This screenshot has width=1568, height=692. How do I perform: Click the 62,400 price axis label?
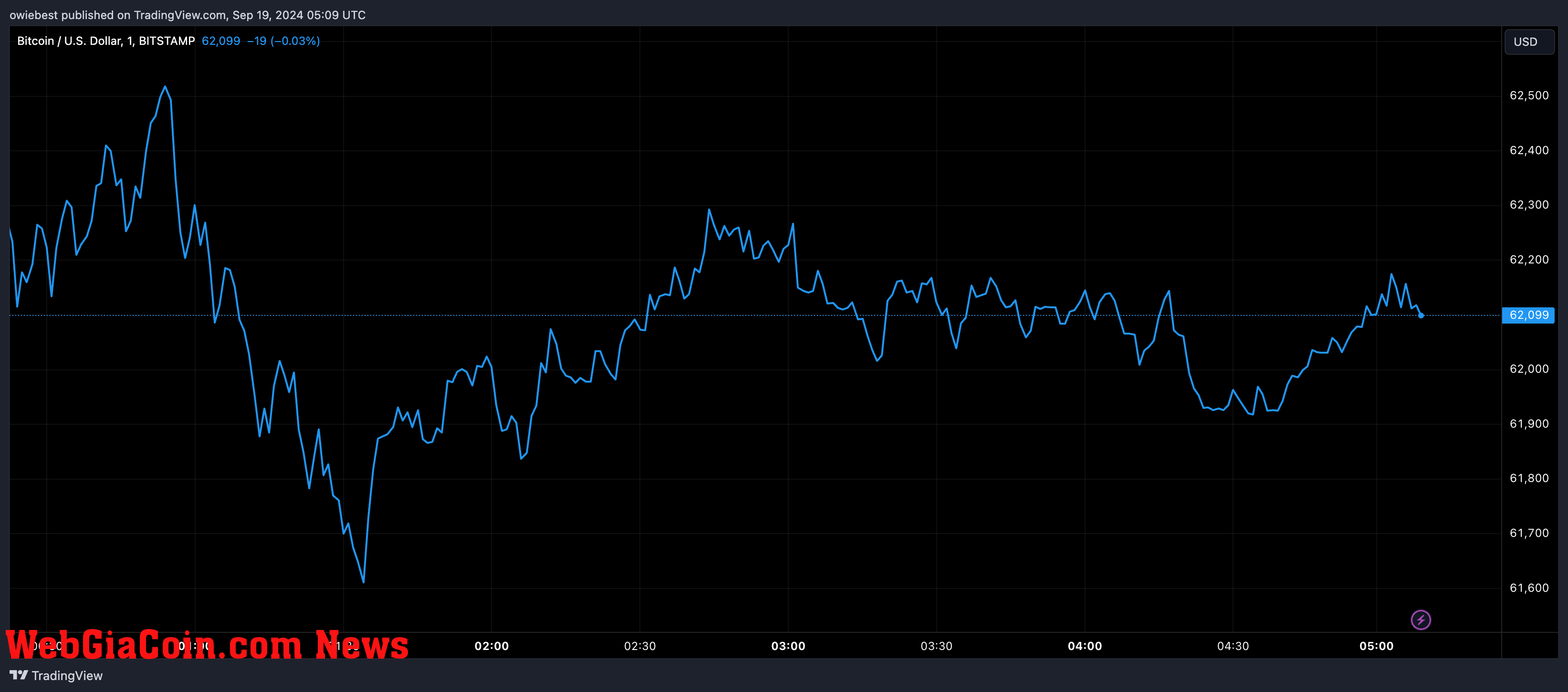click(1529, 150)
